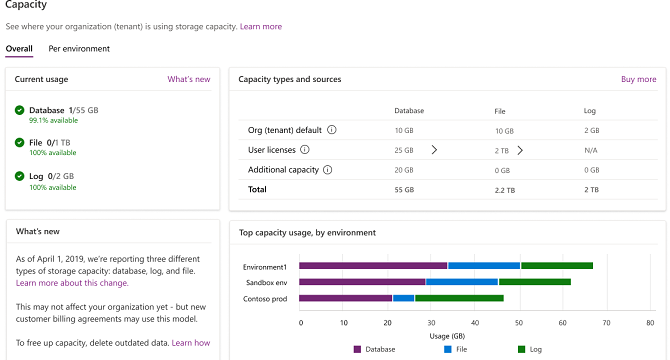Click Environment1 purple database bar segment

click(x=373, y=266)
